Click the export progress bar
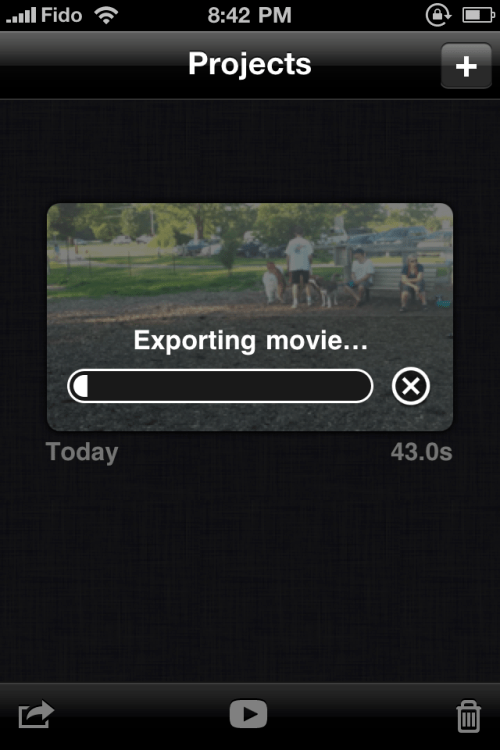The width and height of the screenshot is (500, 750). 220,386
